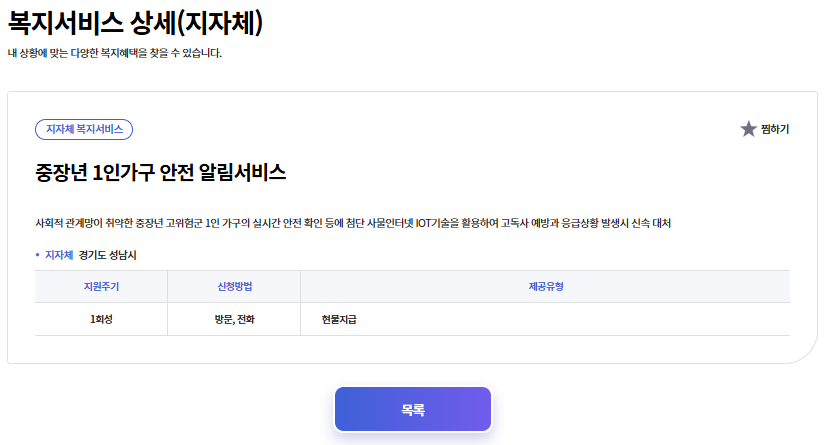
Task: Select the 지원주기 column header
Action: [x=101, y=287]
